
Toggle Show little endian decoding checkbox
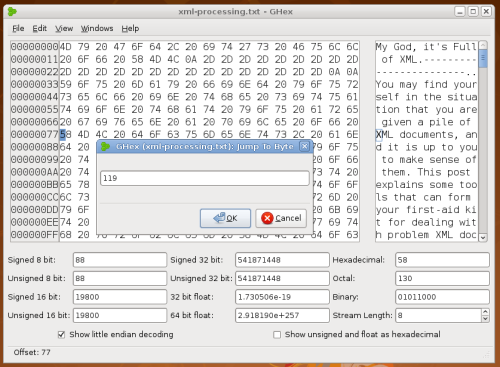tap(61, 335)
